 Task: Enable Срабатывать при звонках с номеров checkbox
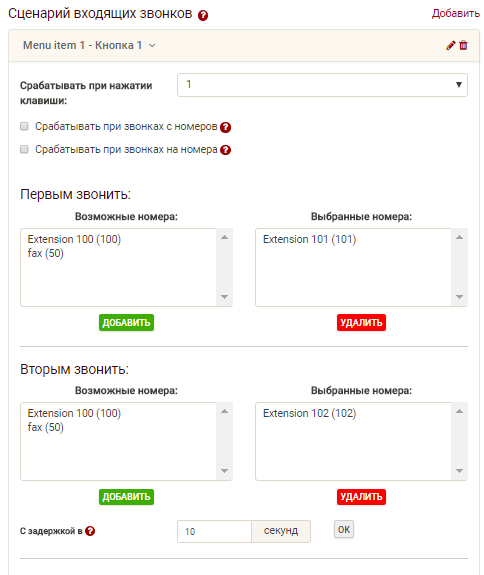pos(24,127)
